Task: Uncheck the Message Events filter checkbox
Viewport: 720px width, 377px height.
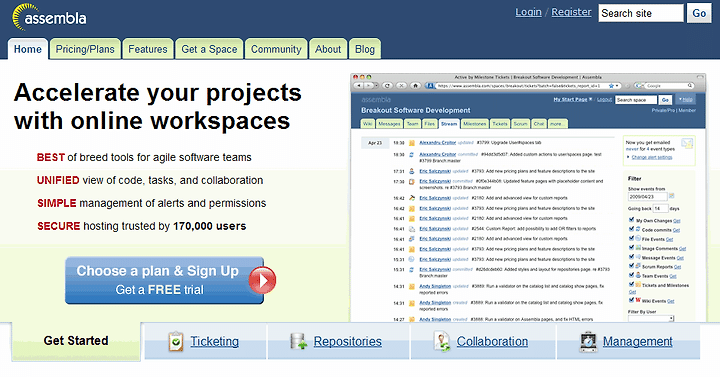Action: click(631, 256)
